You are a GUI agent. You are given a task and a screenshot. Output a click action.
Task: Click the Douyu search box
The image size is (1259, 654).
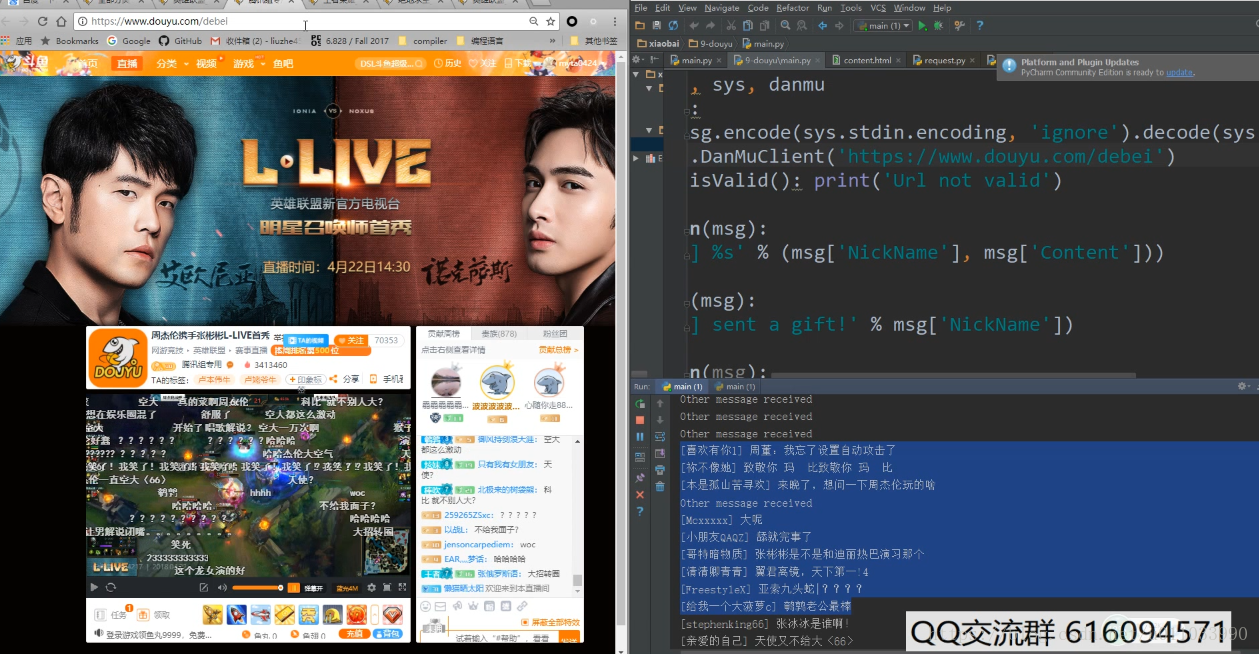[x=391, y=63]
